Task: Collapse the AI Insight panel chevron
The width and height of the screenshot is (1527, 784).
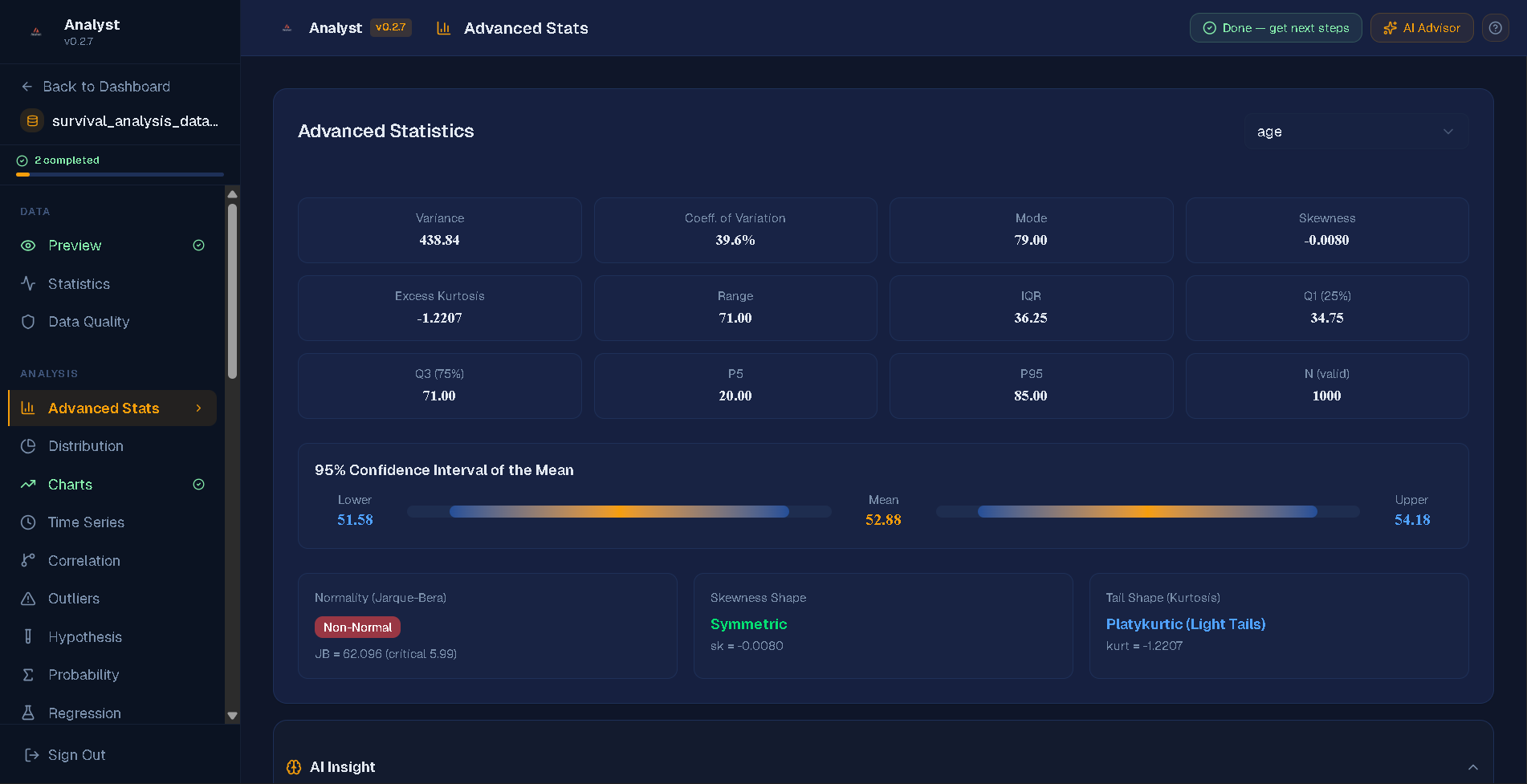Action: point(1472,767)
